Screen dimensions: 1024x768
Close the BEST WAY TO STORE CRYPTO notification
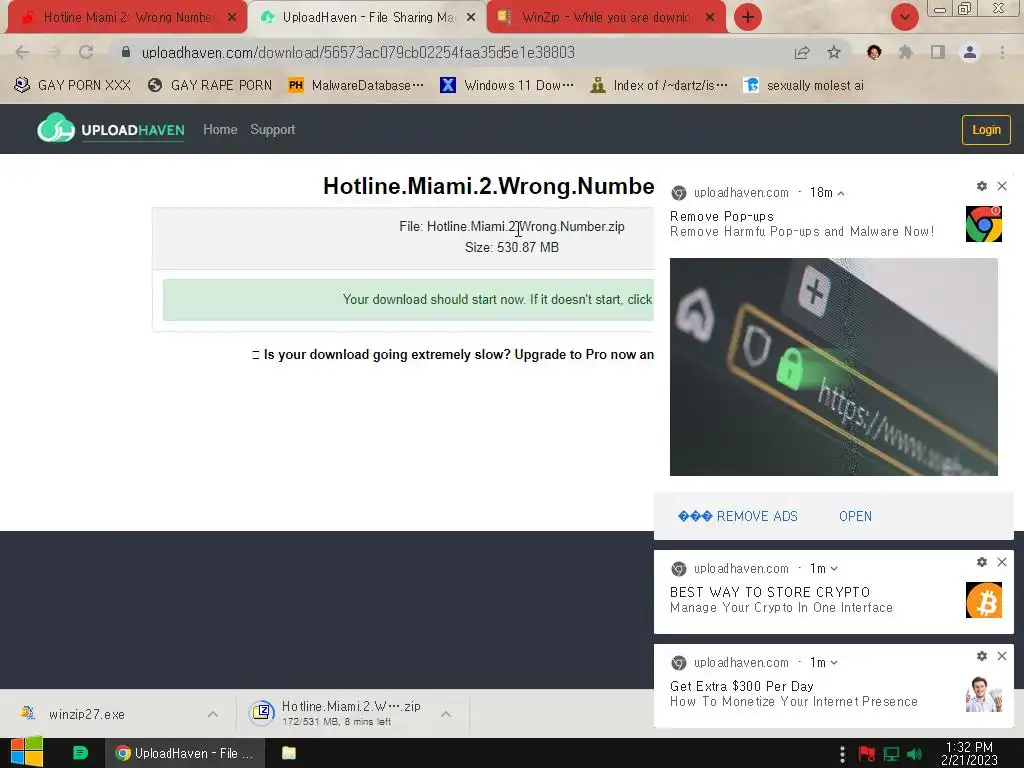tap(1002, 562)
